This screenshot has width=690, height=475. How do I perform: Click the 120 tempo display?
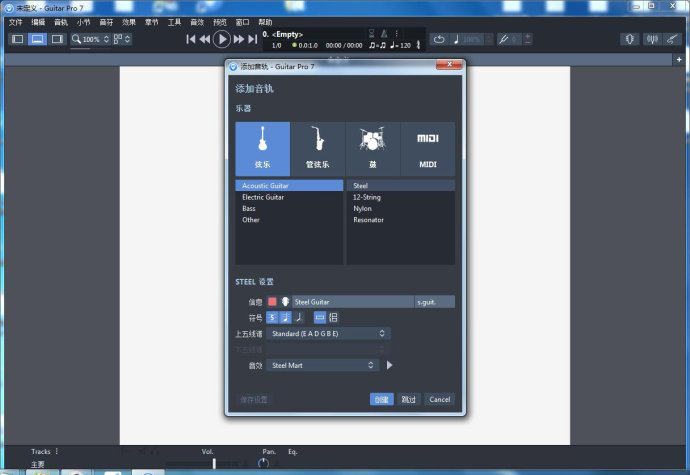click(x=400, y=45)
